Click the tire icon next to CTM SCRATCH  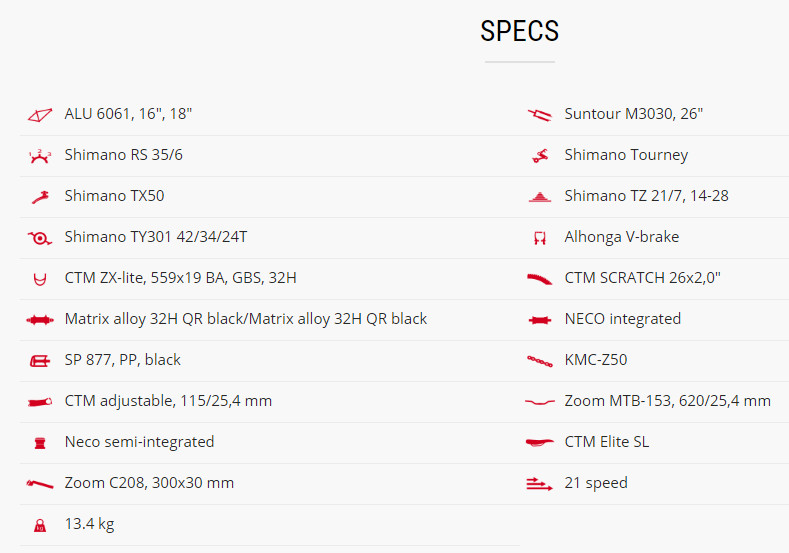click(539, 279)
